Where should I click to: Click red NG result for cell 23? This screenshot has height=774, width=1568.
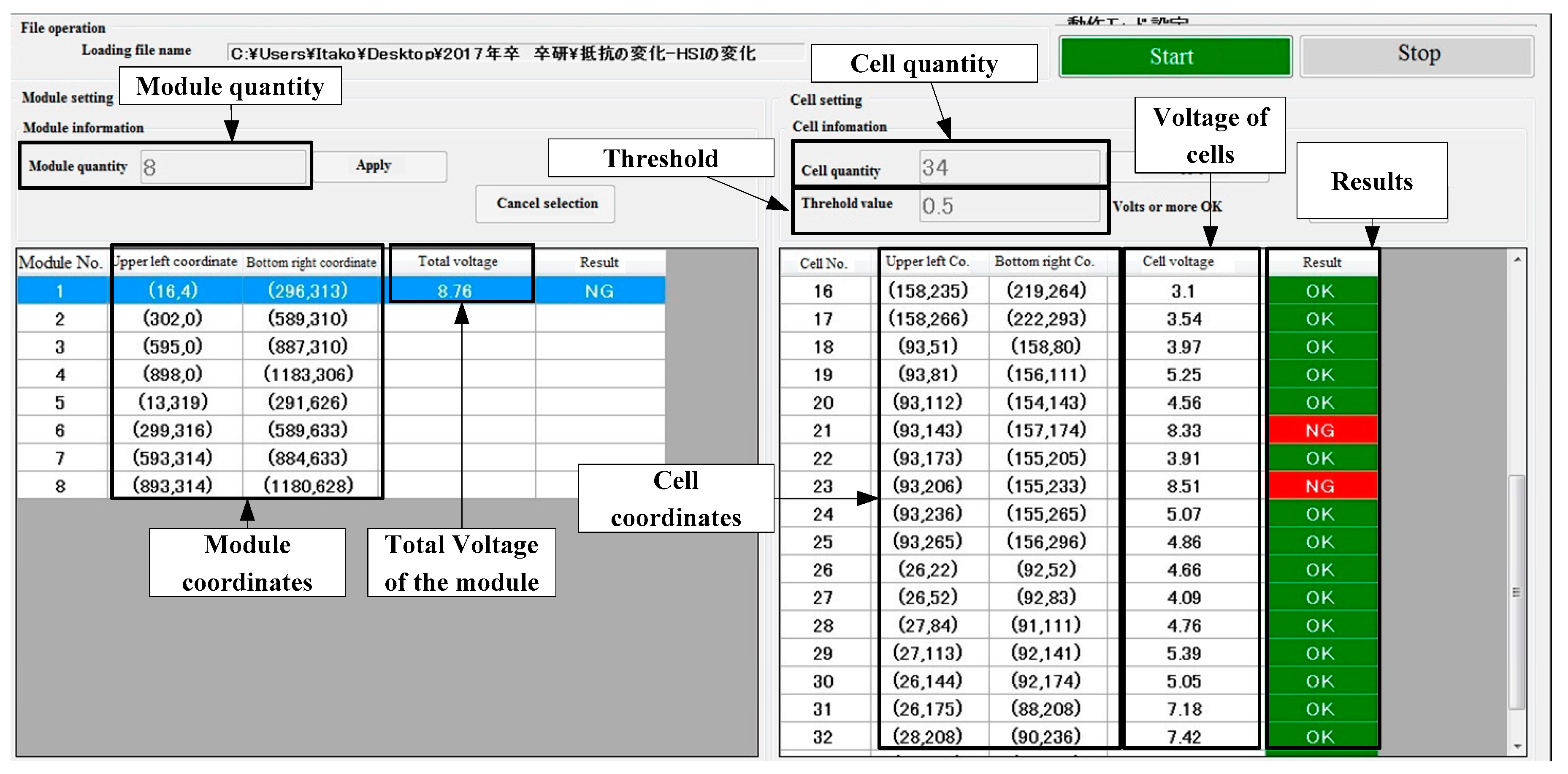point(1320,485)
